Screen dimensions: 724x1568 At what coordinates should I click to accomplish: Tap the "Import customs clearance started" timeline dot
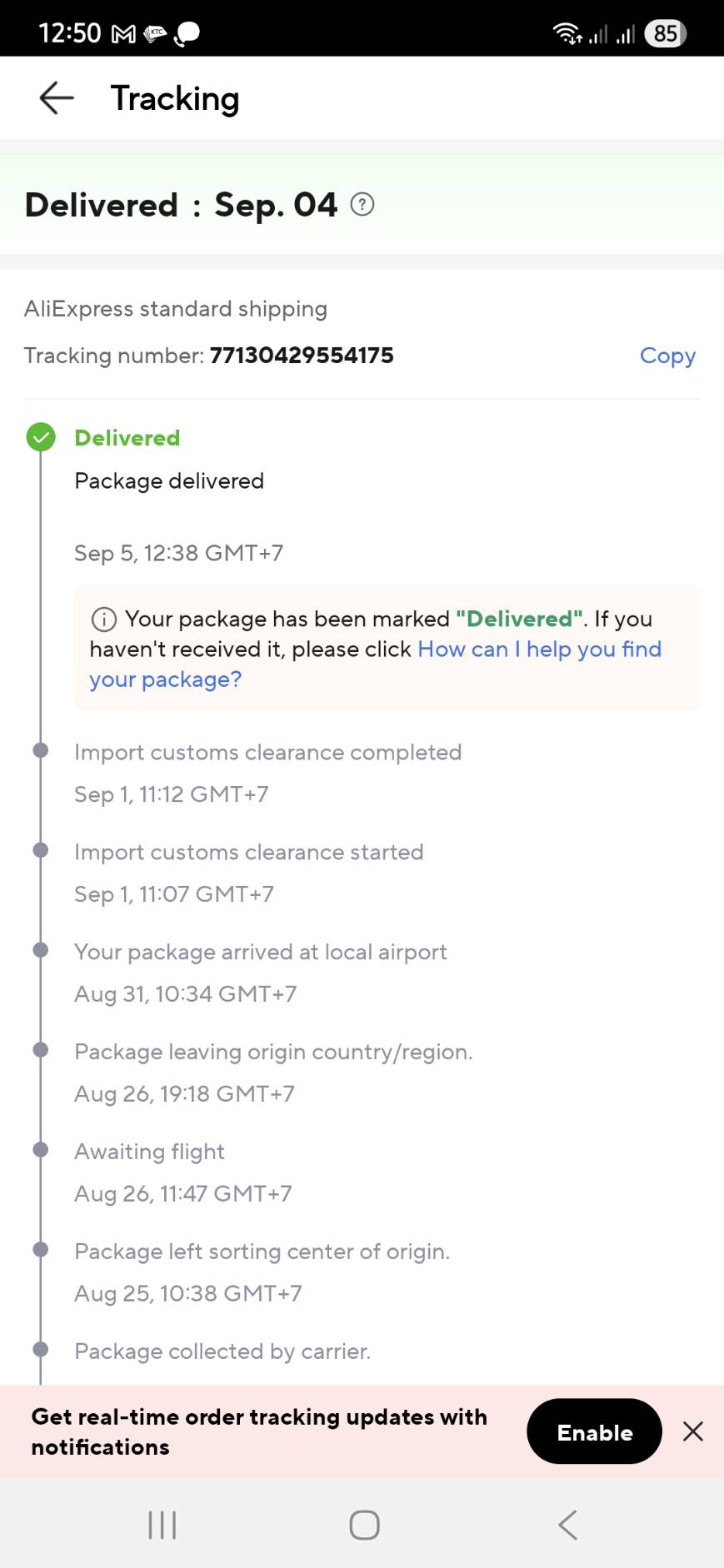point(41,850)
